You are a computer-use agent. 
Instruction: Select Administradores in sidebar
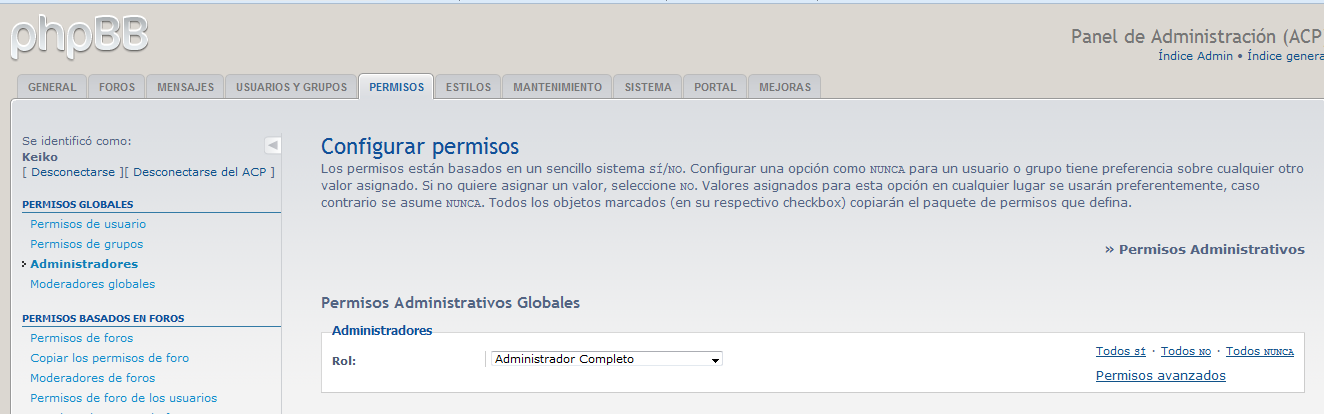84,264
